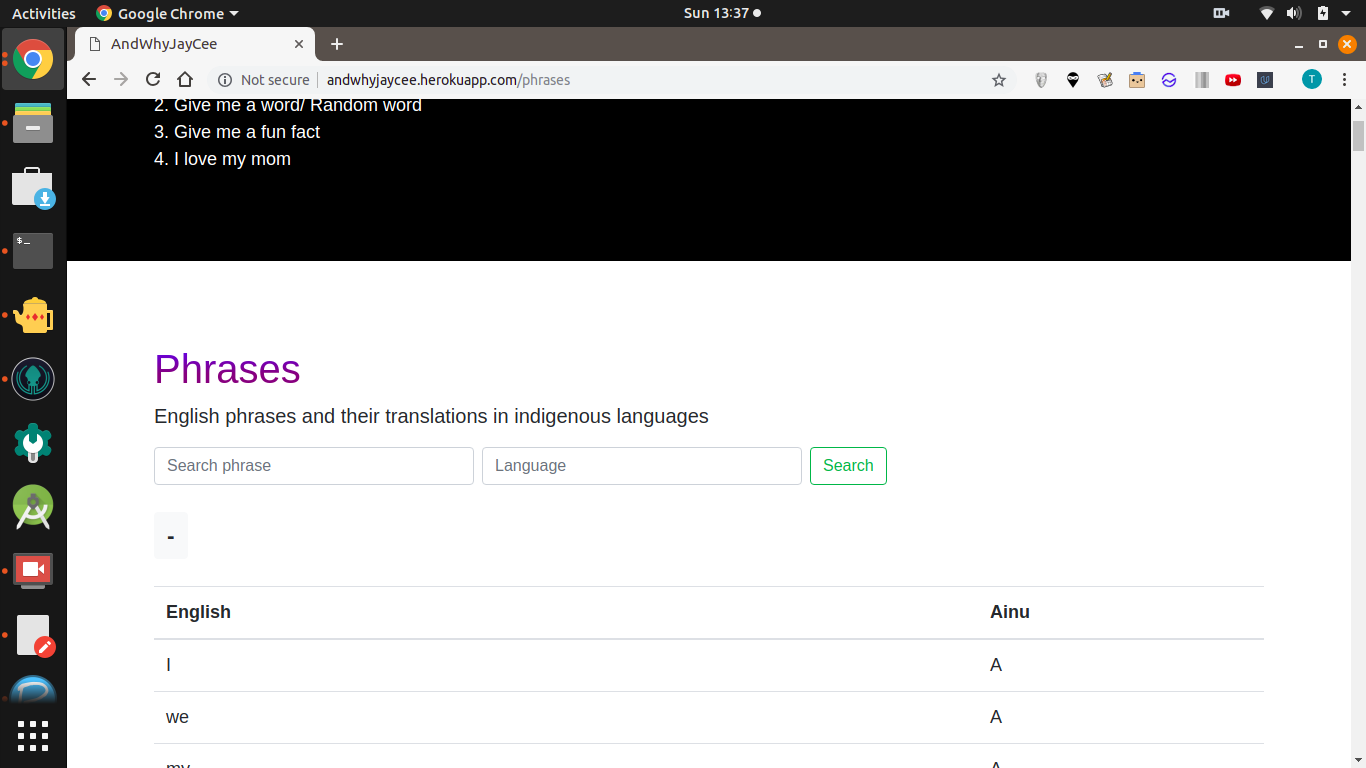Open the volume indicator in top bar
The height and width of the screenshot is (768, 1366).
[1294, 13]
